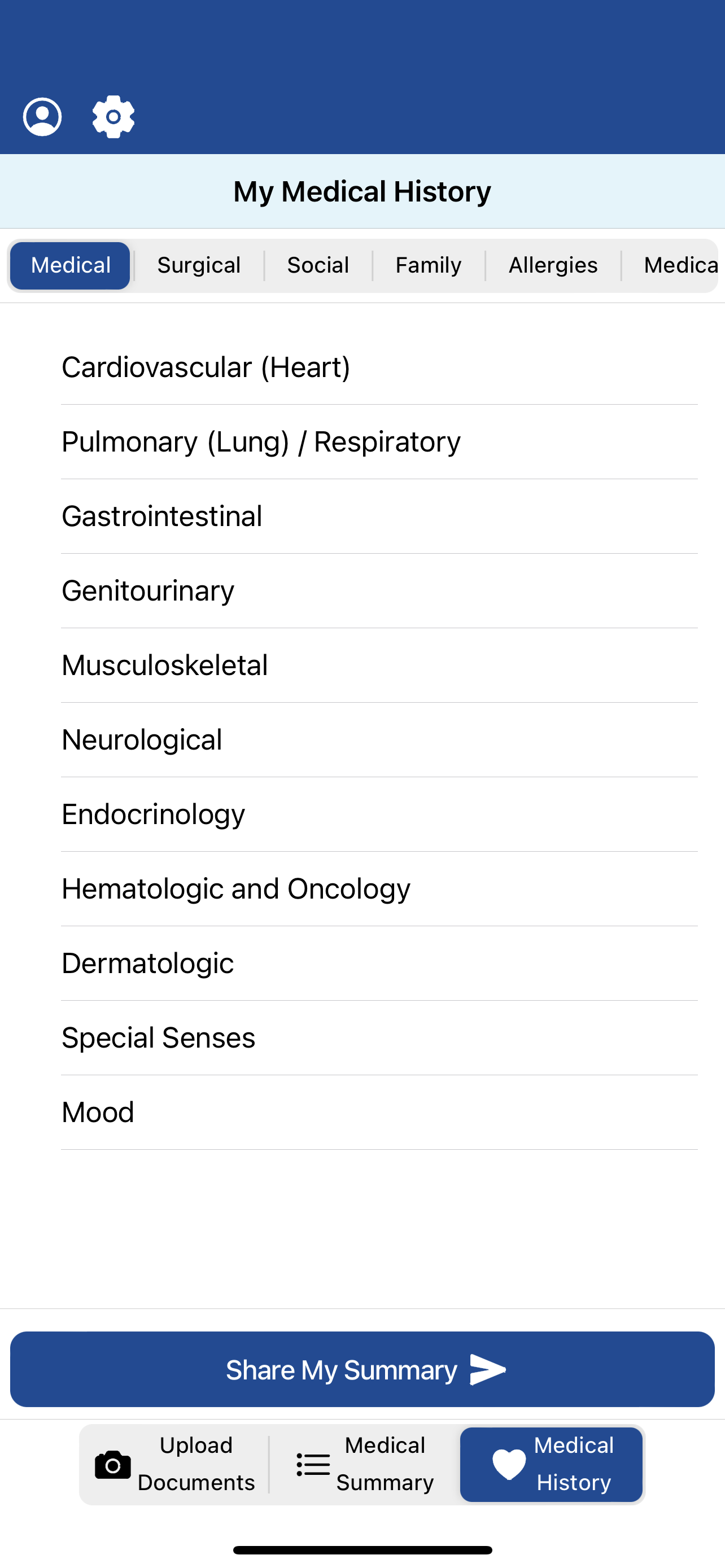This screenshot has width=725, height=1568.
Task: Select the Medical tab
Action: point(71,265)
